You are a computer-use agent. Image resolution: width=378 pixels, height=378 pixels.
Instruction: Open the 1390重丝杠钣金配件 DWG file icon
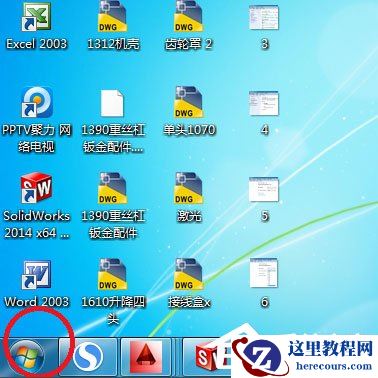pos(112,188)
